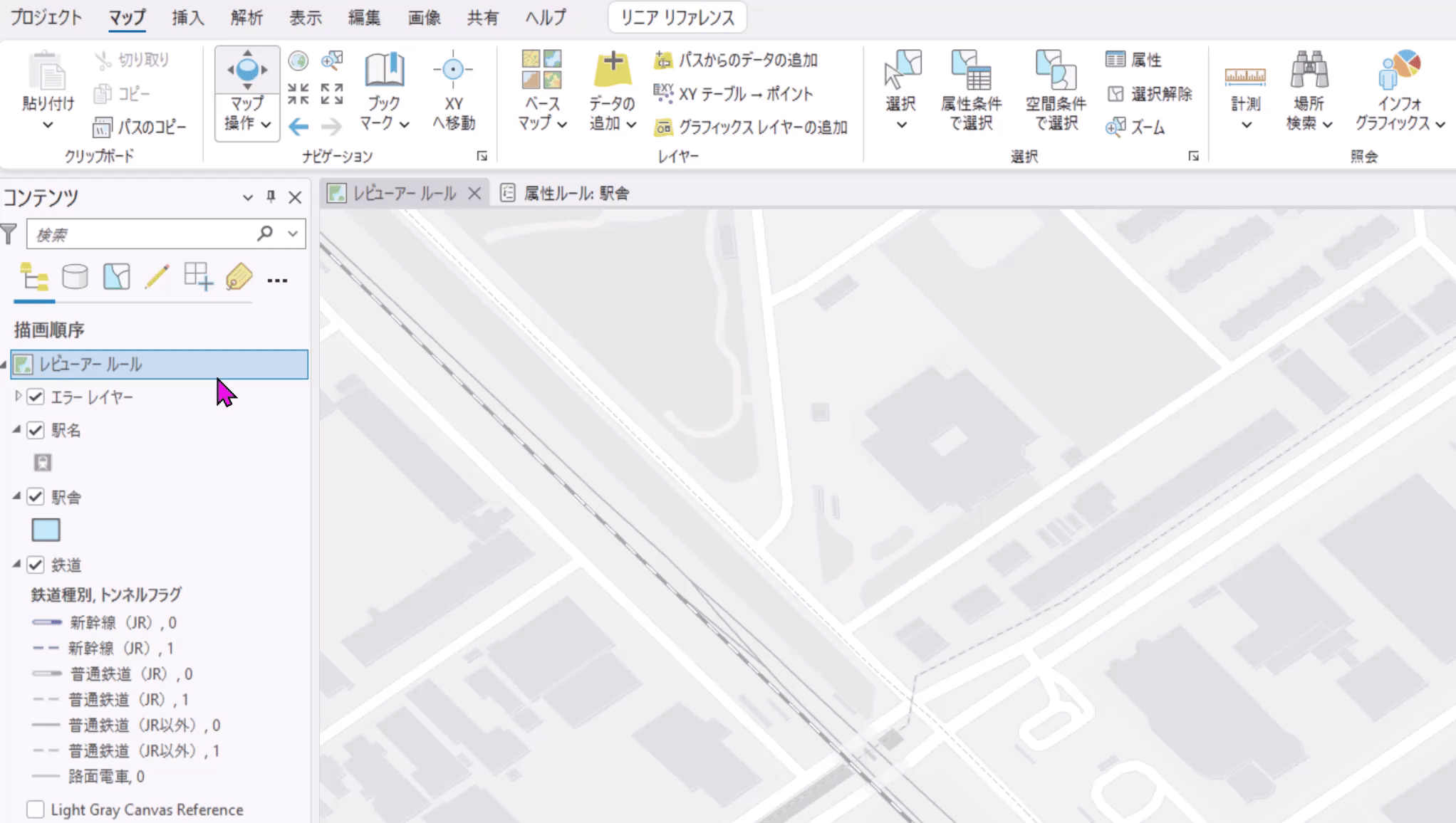Image resolution: width=1456 pixels, height=823 pixels.
Task: Click the コピー (Copy) icon
Action: point(103,93)
